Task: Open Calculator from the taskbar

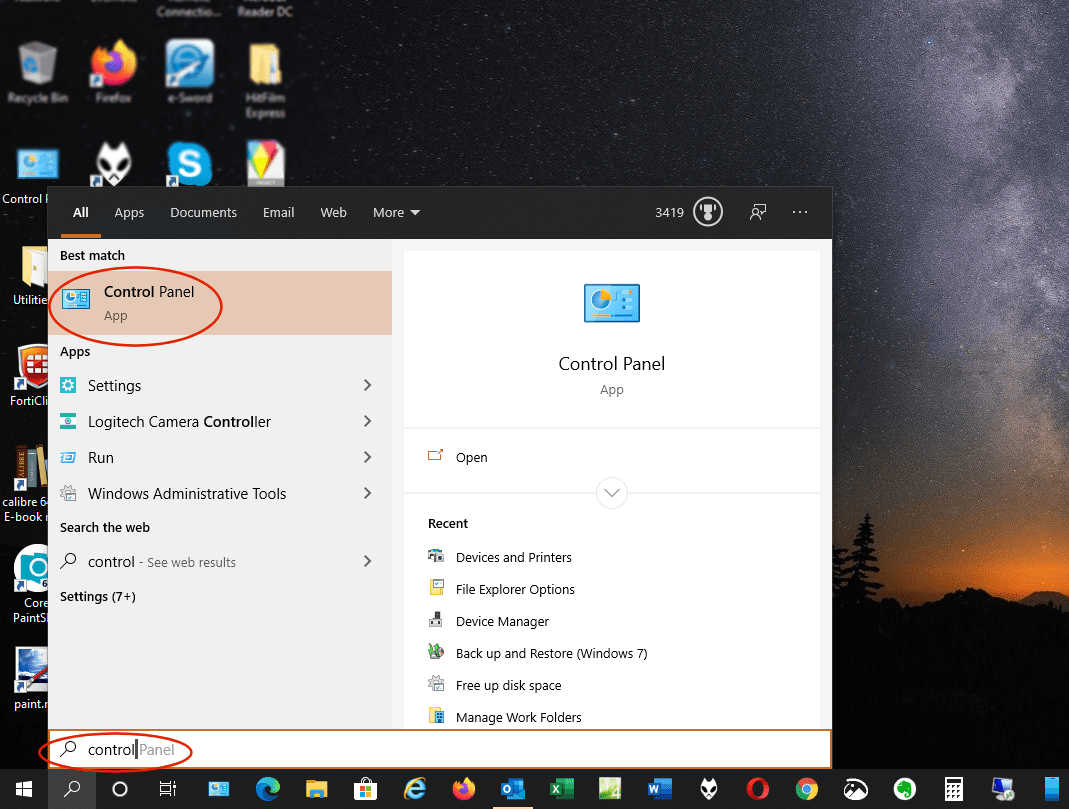Action: point(953,789)
